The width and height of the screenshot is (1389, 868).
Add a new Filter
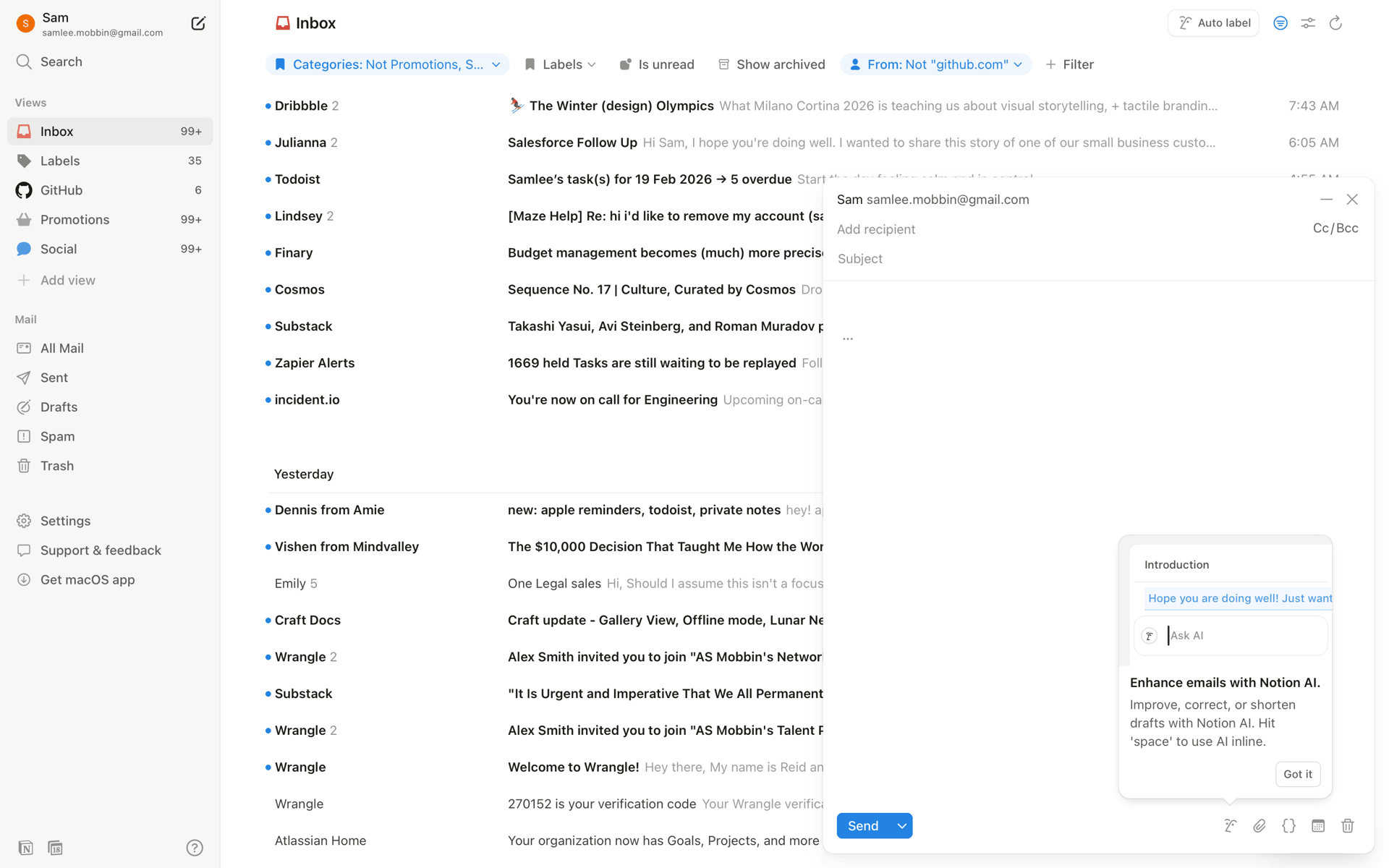1070,64
